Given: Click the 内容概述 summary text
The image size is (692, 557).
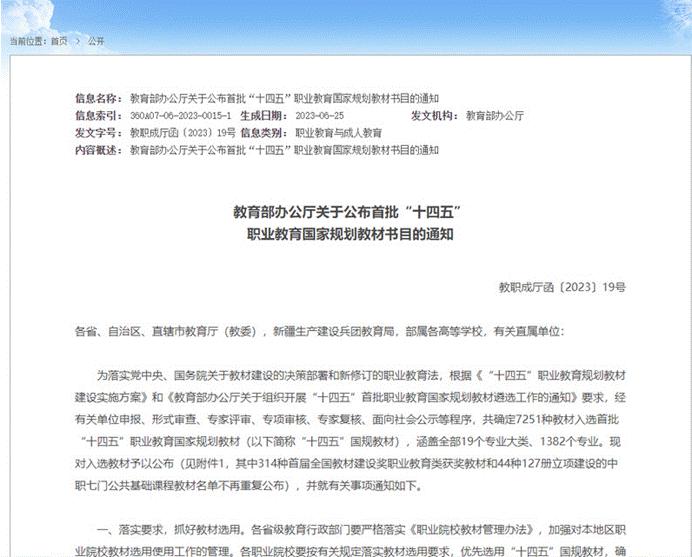Looking at the screenshot, I should (x=284, y=150).
